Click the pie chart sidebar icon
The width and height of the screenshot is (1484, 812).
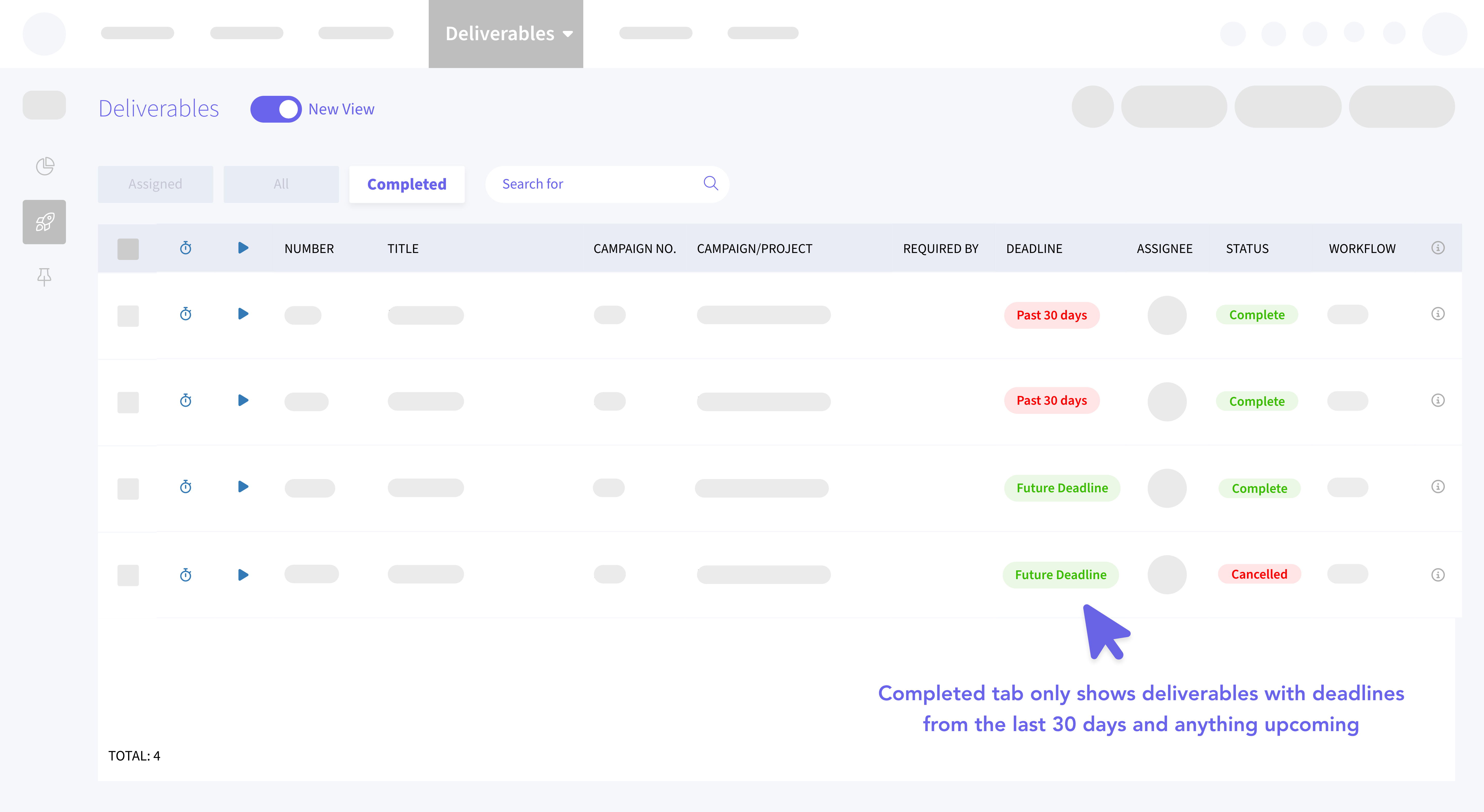44,166
